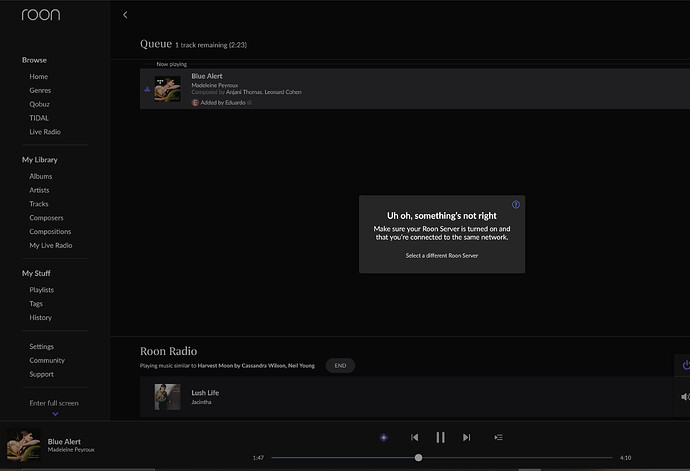Click Madeleine Peyroux artist in queue row
The image size is (690, 471).
tap(214, 85)
